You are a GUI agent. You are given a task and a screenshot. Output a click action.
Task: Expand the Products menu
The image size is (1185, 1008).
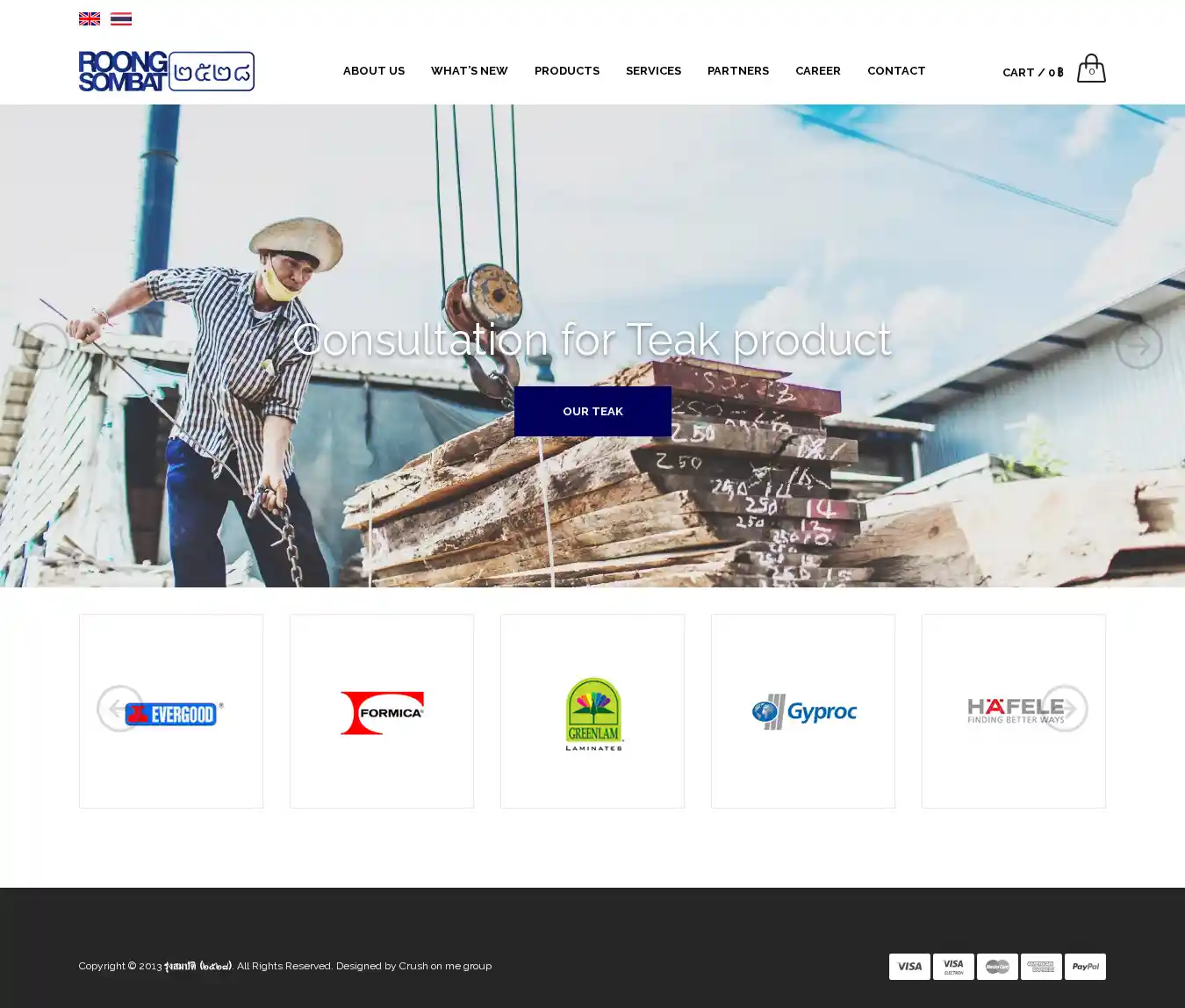click(566, 71)
